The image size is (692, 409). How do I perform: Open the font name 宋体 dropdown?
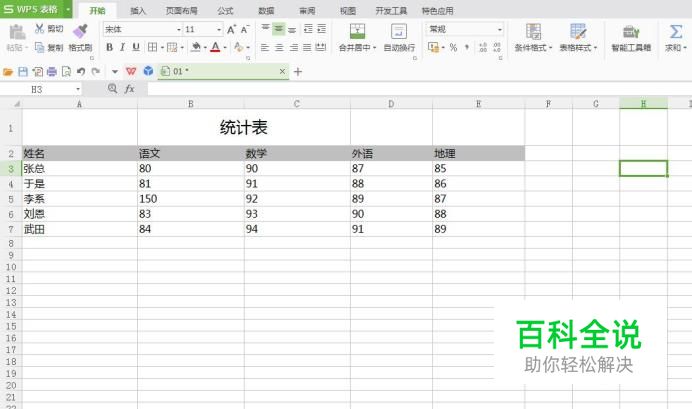point(179,30)
